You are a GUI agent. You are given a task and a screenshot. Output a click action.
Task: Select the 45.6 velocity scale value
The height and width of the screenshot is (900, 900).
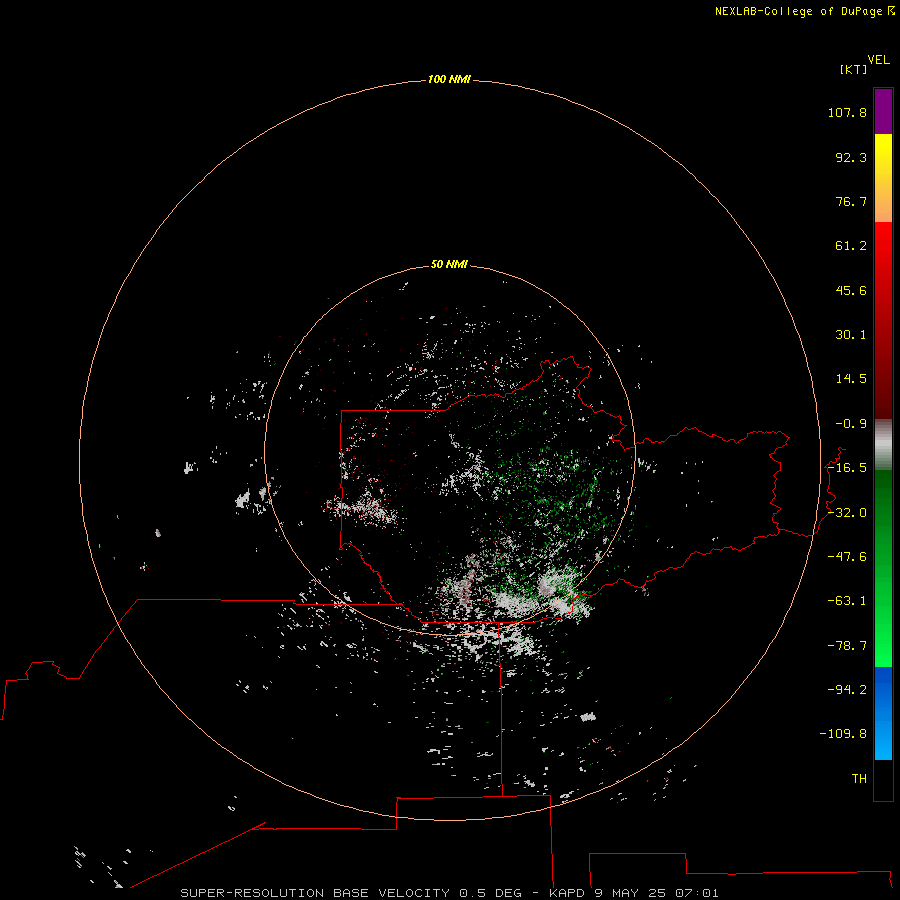coord(851,290)
